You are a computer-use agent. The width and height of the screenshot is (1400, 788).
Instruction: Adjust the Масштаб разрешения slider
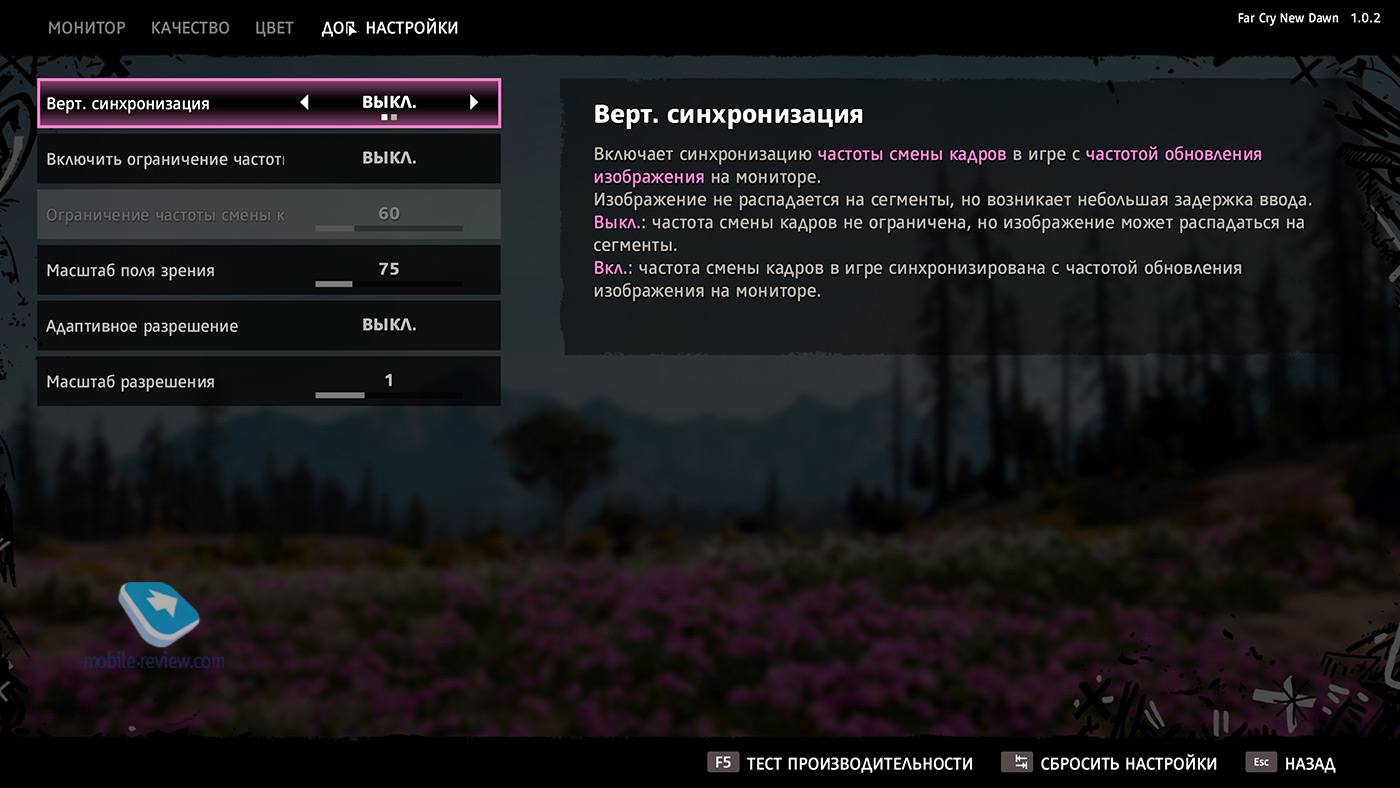click(x=389, y=395)
